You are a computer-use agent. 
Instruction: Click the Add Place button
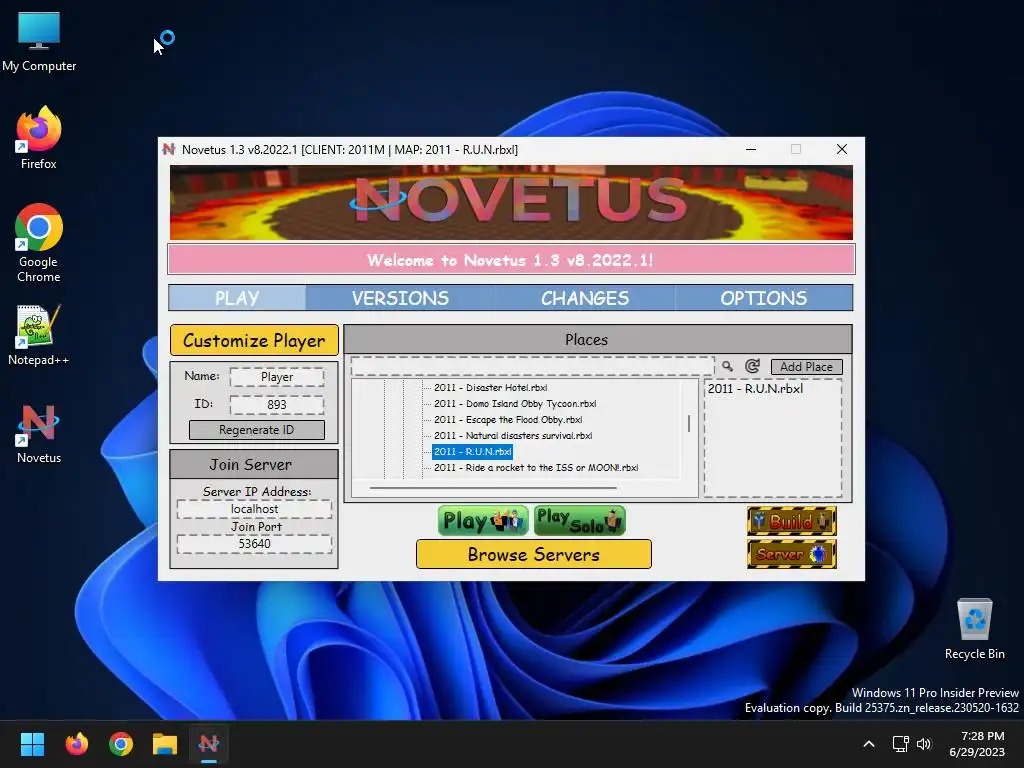(x=807, y=366)
